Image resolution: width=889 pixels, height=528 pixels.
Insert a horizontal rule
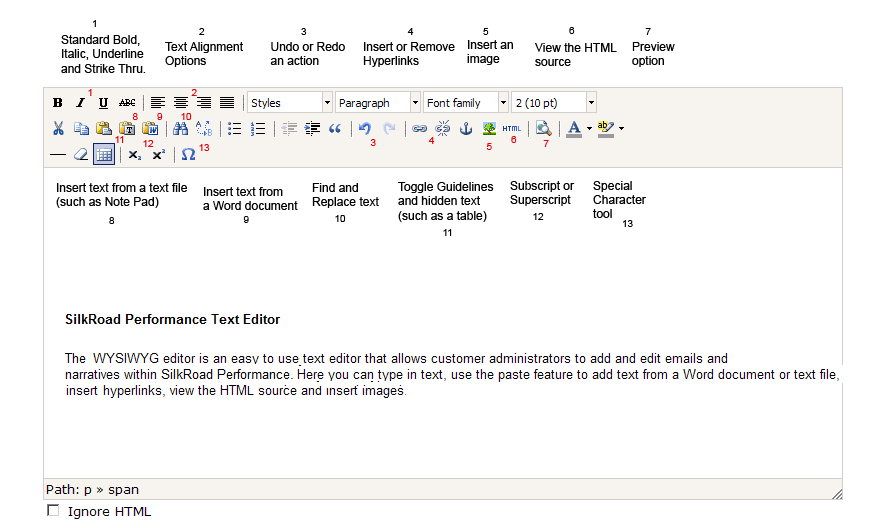coord(58,154)
